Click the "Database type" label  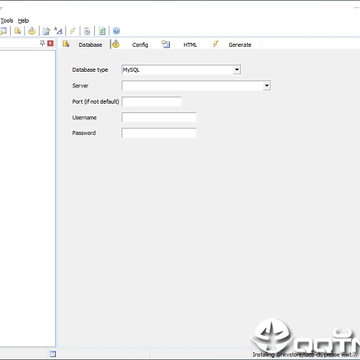pos(90,70)
